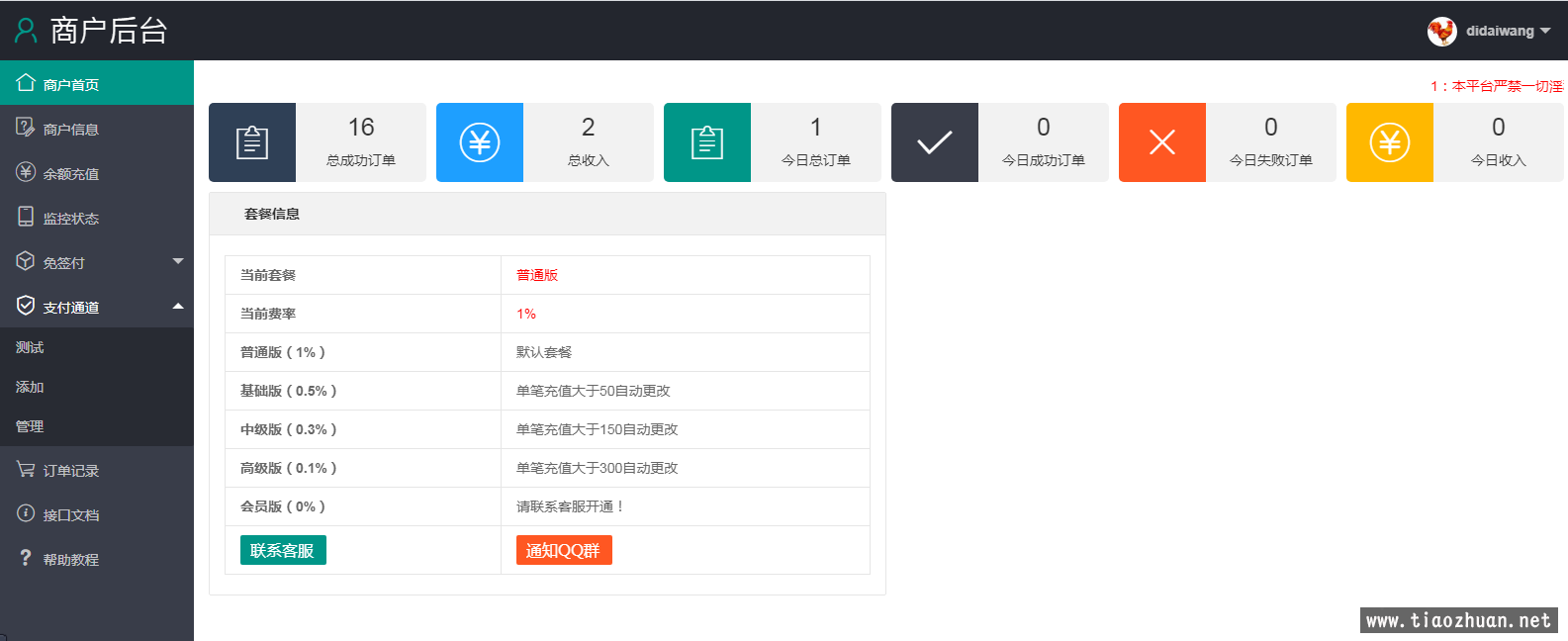Screen dimensions: 1568x641
Task: Click the 基础版 ( 0.5% ) row label
Action: (x=288, y=391)
